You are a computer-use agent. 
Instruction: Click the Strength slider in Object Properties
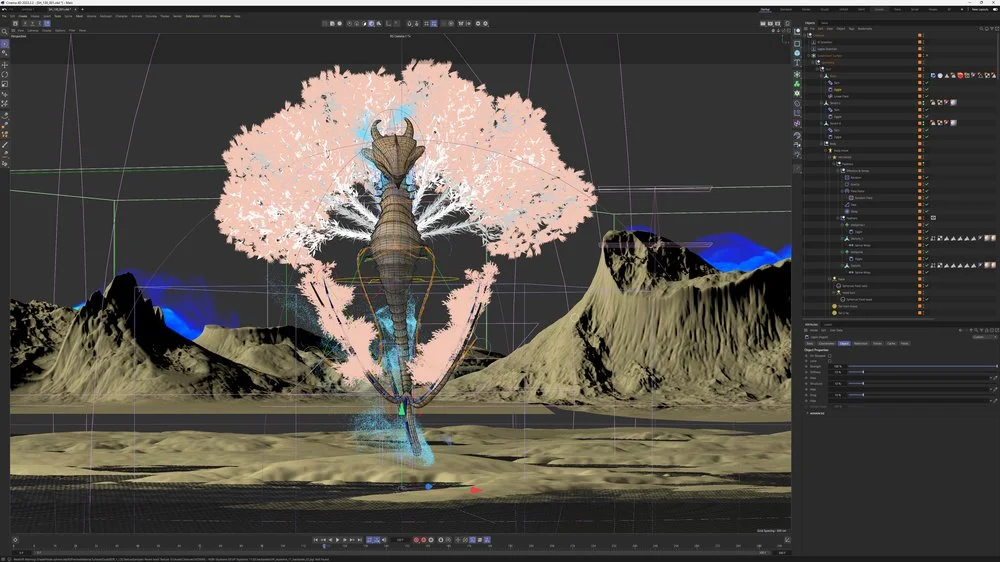coord(920,368)
